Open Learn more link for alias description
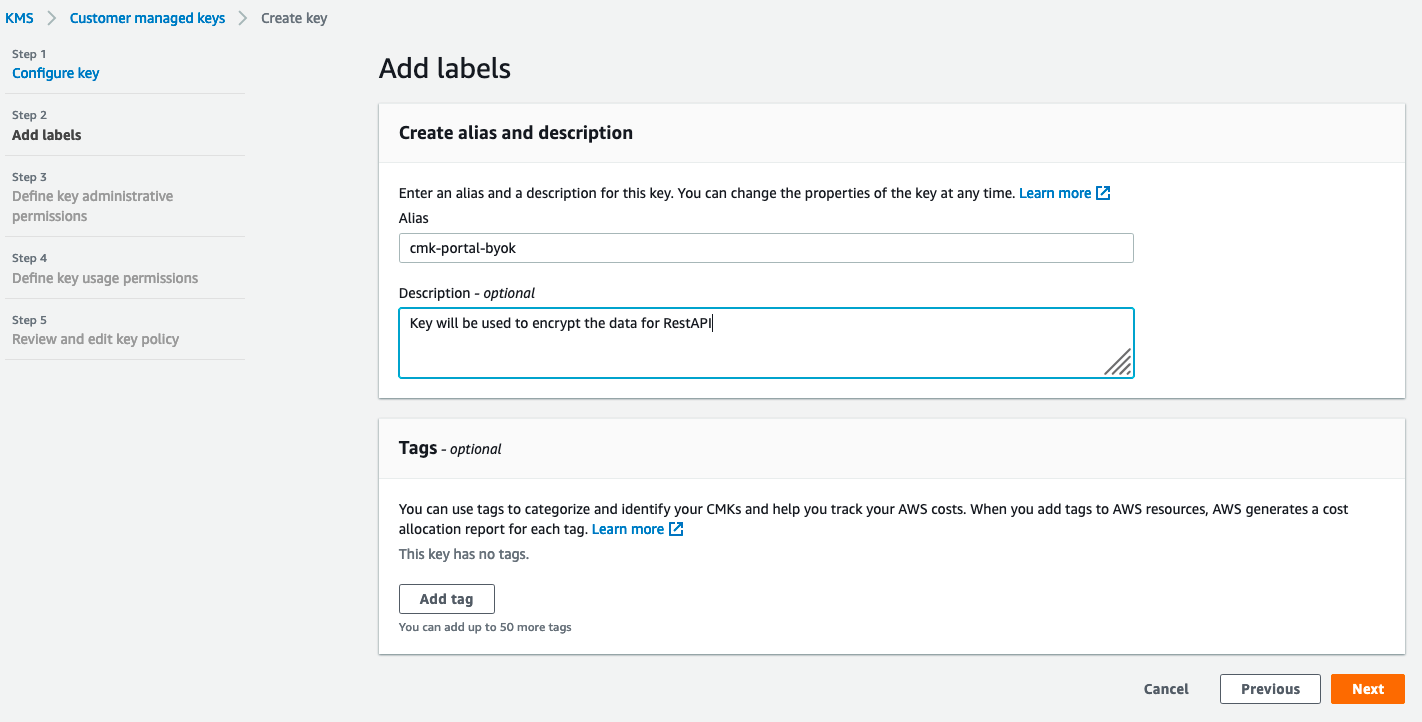The height and width of the screenshot is (722, 1422). [1054, 193]
